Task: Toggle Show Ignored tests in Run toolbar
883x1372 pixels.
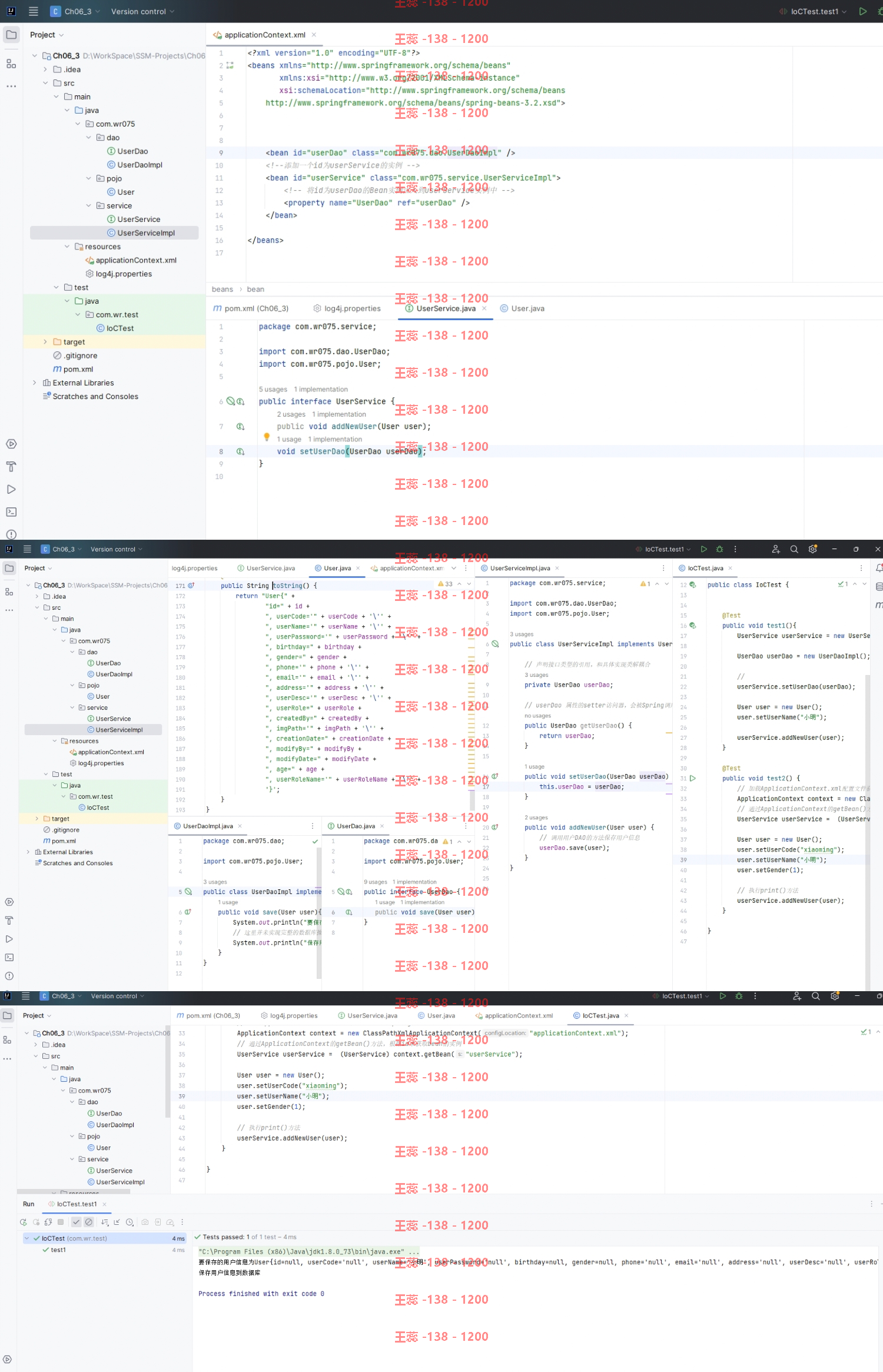Action: point(89,1222)
